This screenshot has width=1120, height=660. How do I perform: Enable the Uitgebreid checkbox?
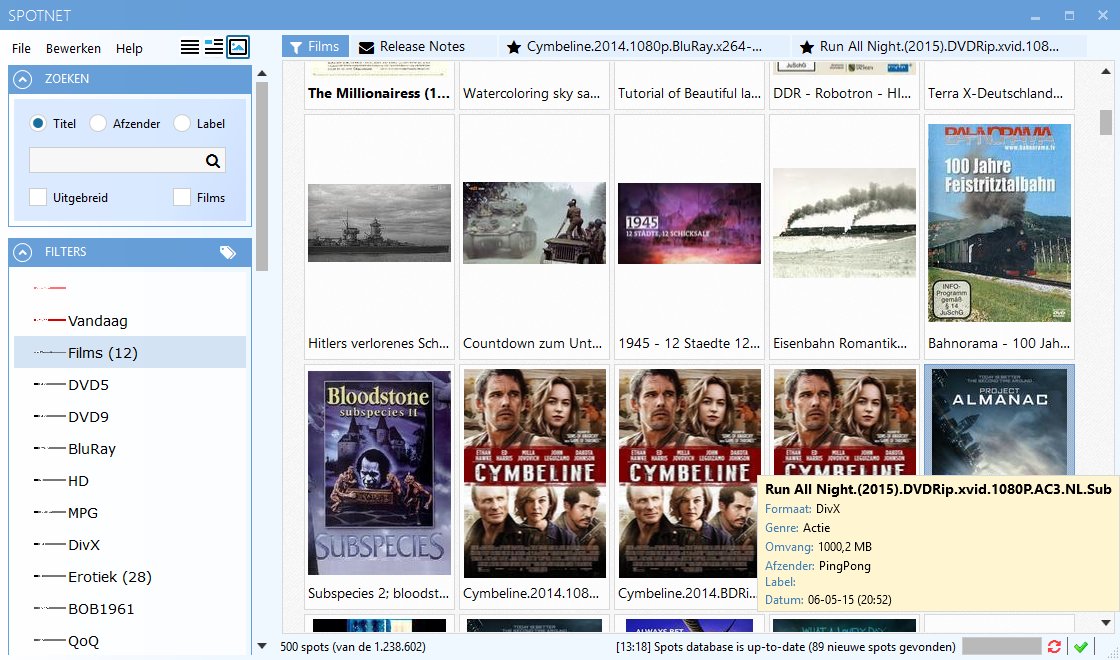point(38,197)
